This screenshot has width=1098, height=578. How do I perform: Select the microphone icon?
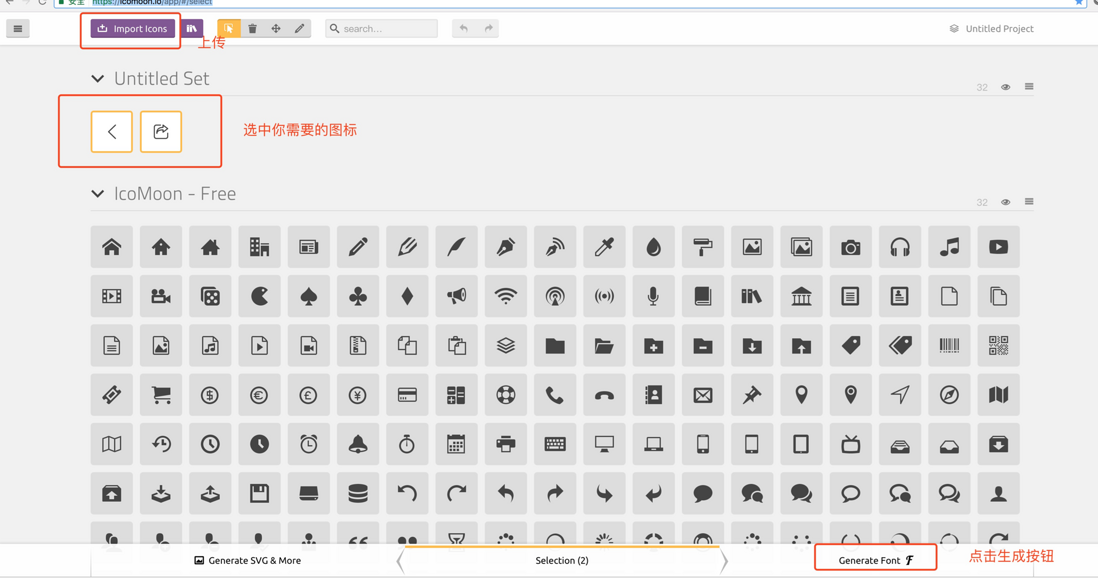coord(653,296)
